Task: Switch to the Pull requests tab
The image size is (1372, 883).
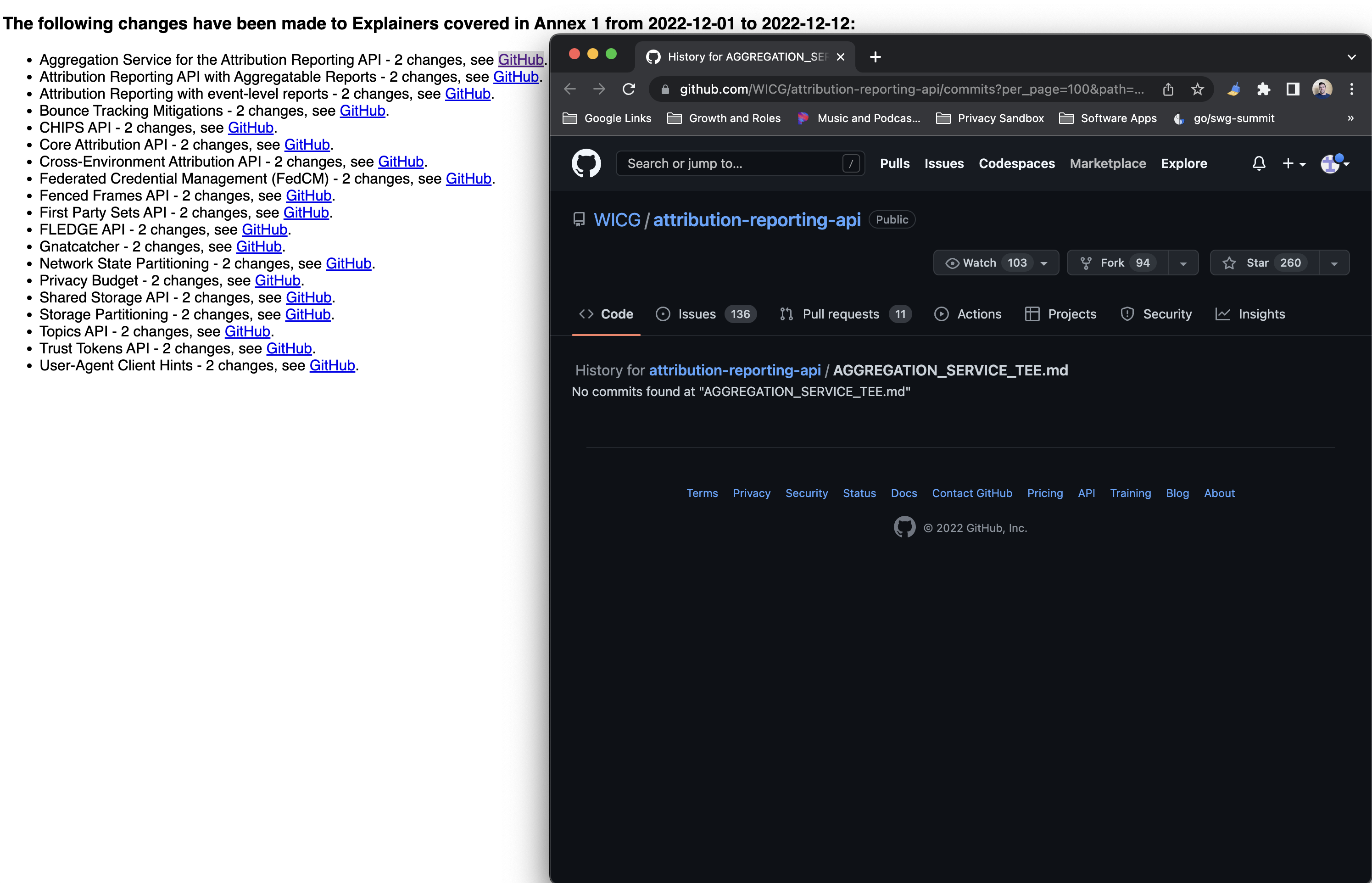Action: 841,313
